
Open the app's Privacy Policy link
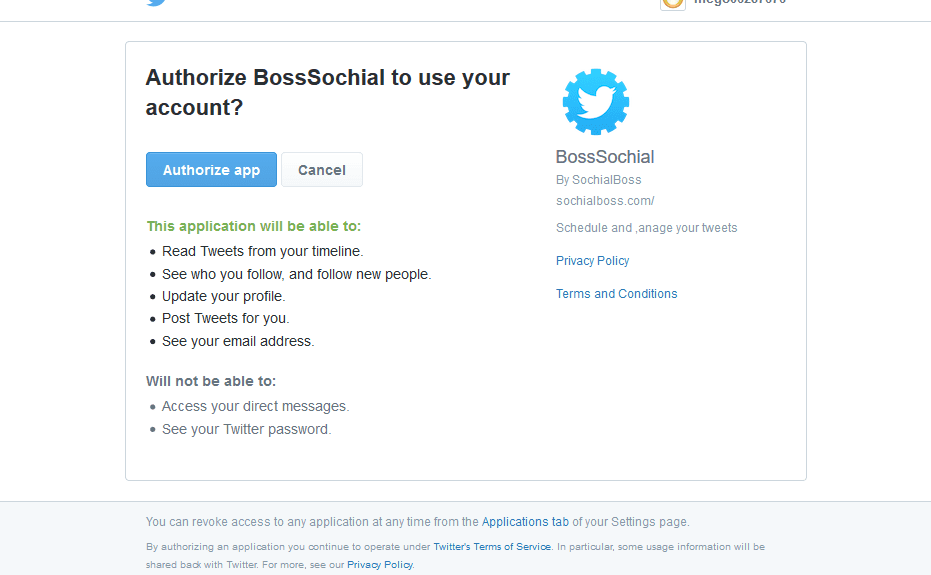(593, 261)
